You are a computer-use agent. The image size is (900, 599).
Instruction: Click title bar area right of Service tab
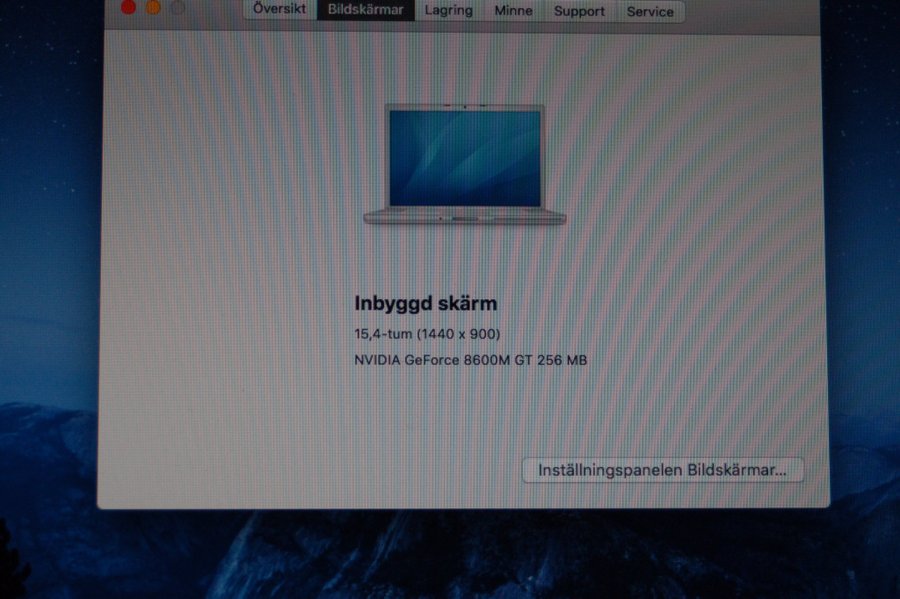point(750,10)
